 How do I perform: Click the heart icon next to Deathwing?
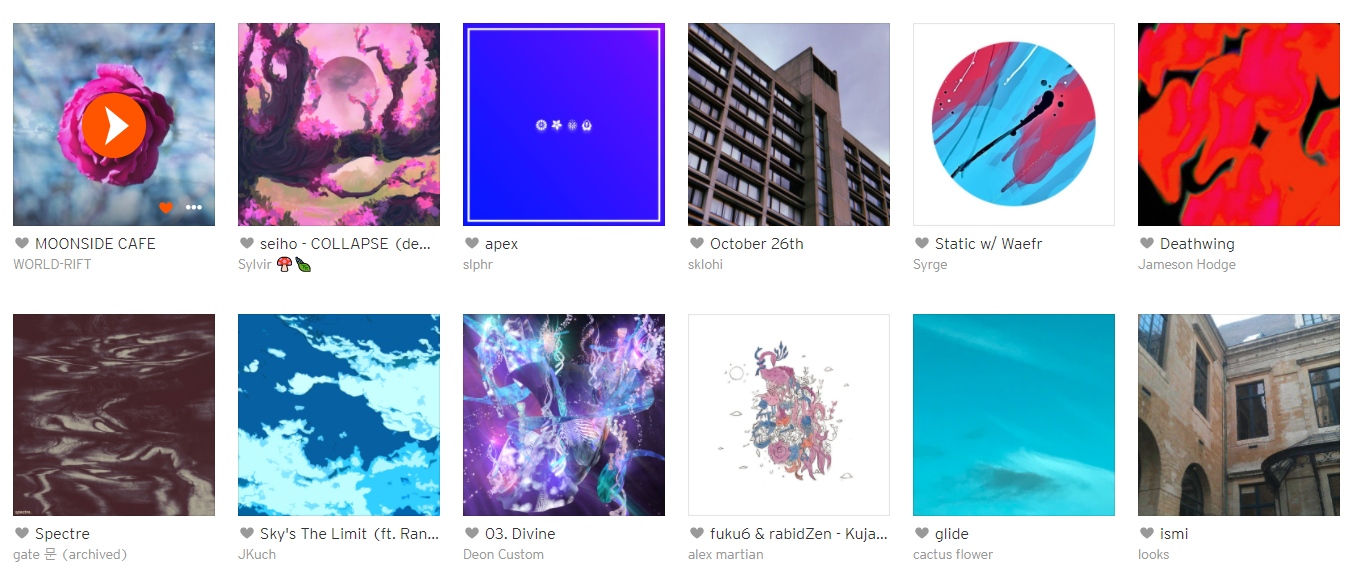pos(1147,243)
